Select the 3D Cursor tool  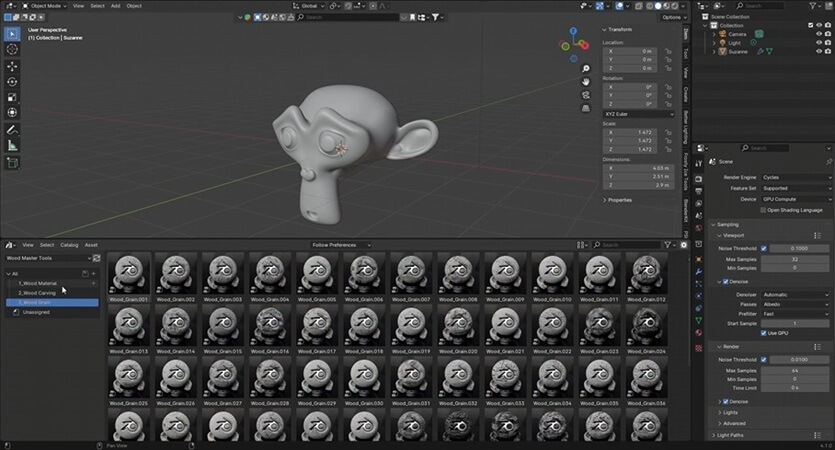12,49
